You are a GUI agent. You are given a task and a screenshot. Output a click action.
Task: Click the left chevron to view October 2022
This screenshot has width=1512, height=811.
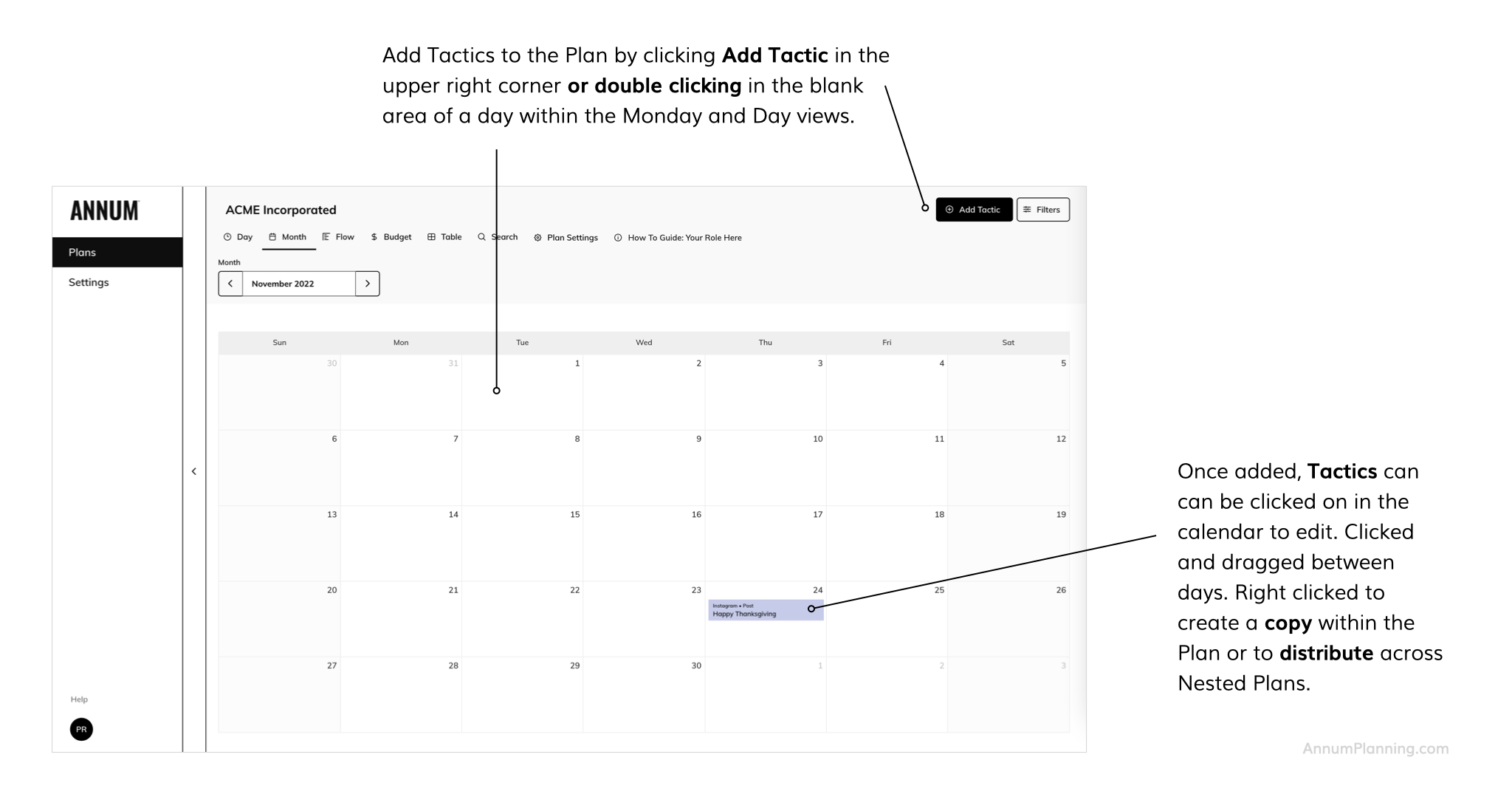[231, 283]
